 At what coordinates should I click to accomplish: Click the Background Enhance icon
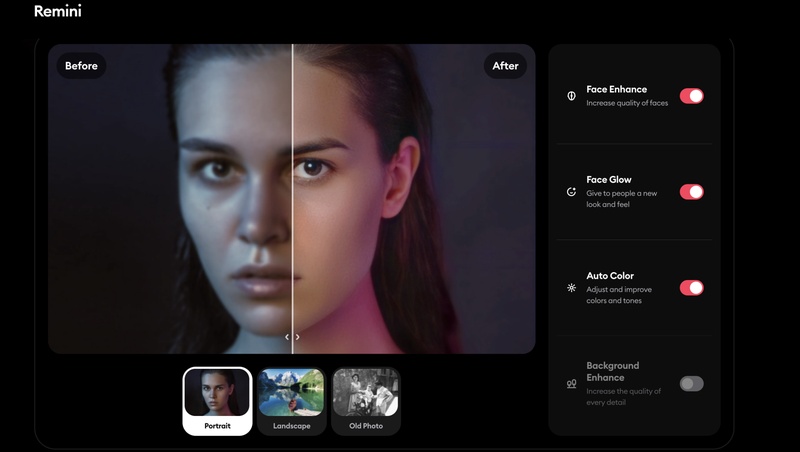tap(571, 383)
